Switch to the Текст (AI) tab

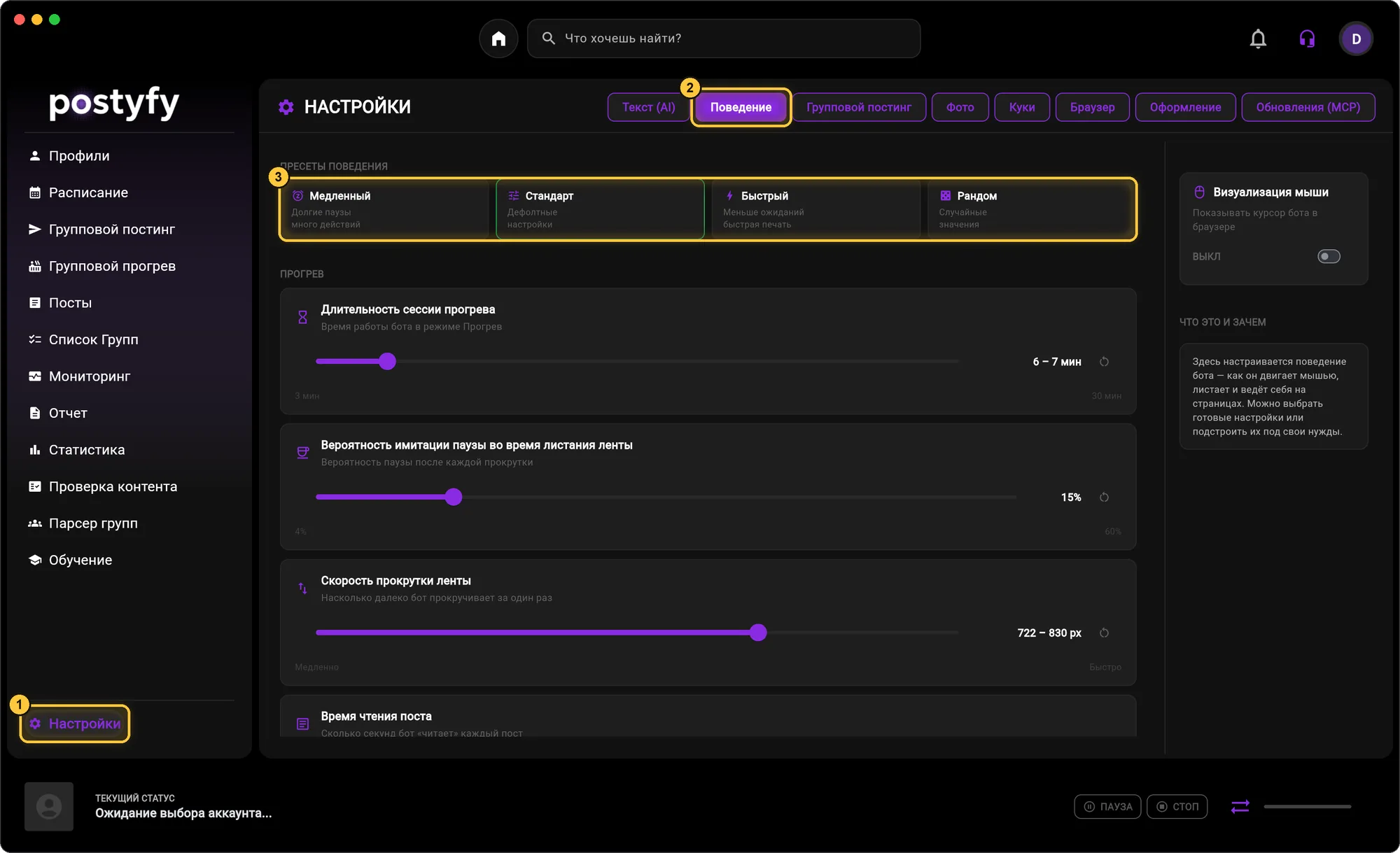[x=649, y=107]
